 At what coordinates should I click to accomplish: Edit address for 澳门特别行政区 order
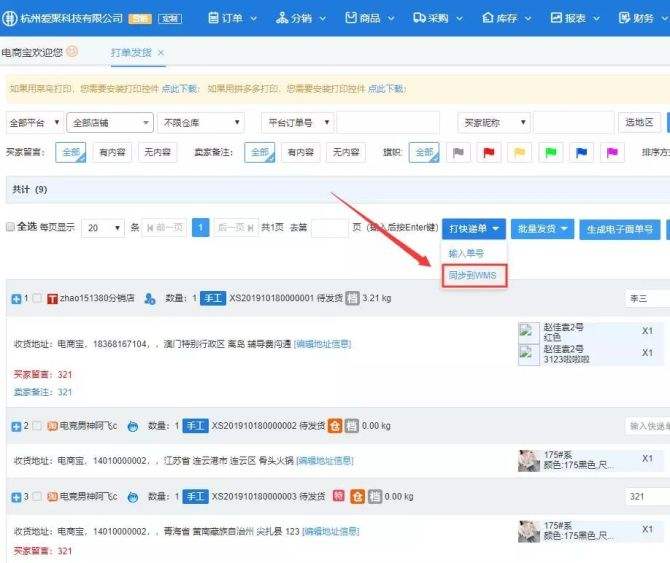(x=323, y=344)
